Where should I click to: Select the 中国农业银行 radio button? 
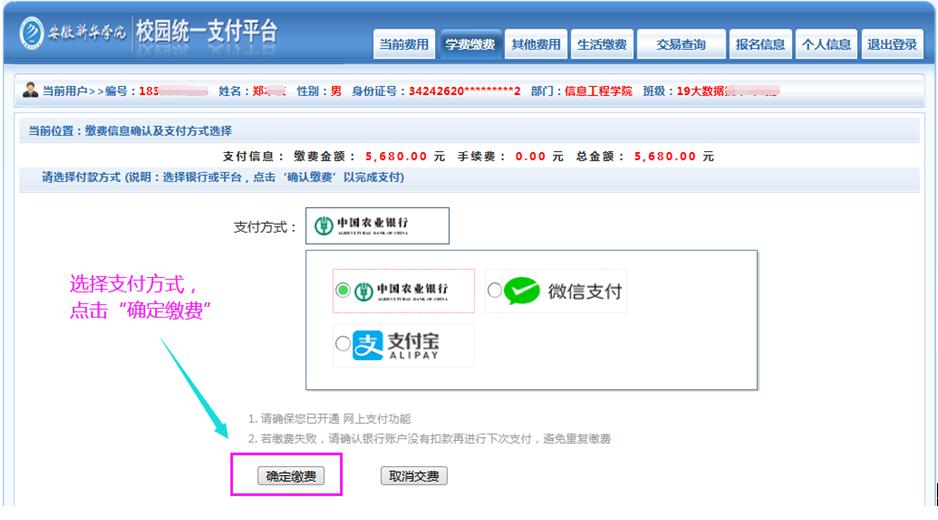[343, 291]
